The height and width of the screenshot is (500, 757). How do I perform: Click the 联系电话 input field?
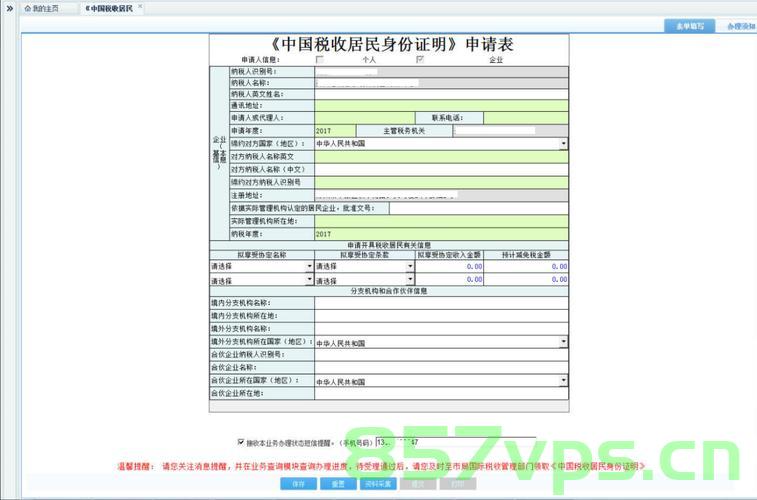click(526, 118)
